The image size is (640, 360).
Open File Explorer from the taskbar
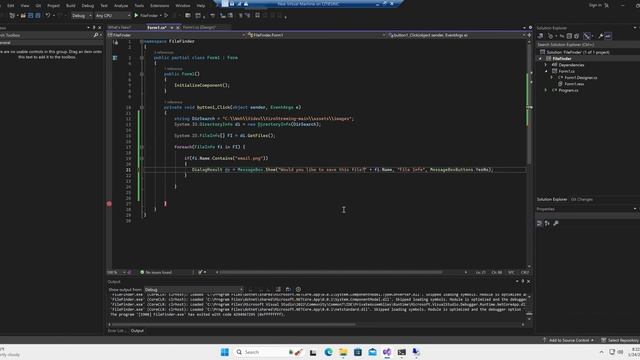pyautogui.click(x=343, y=352)
